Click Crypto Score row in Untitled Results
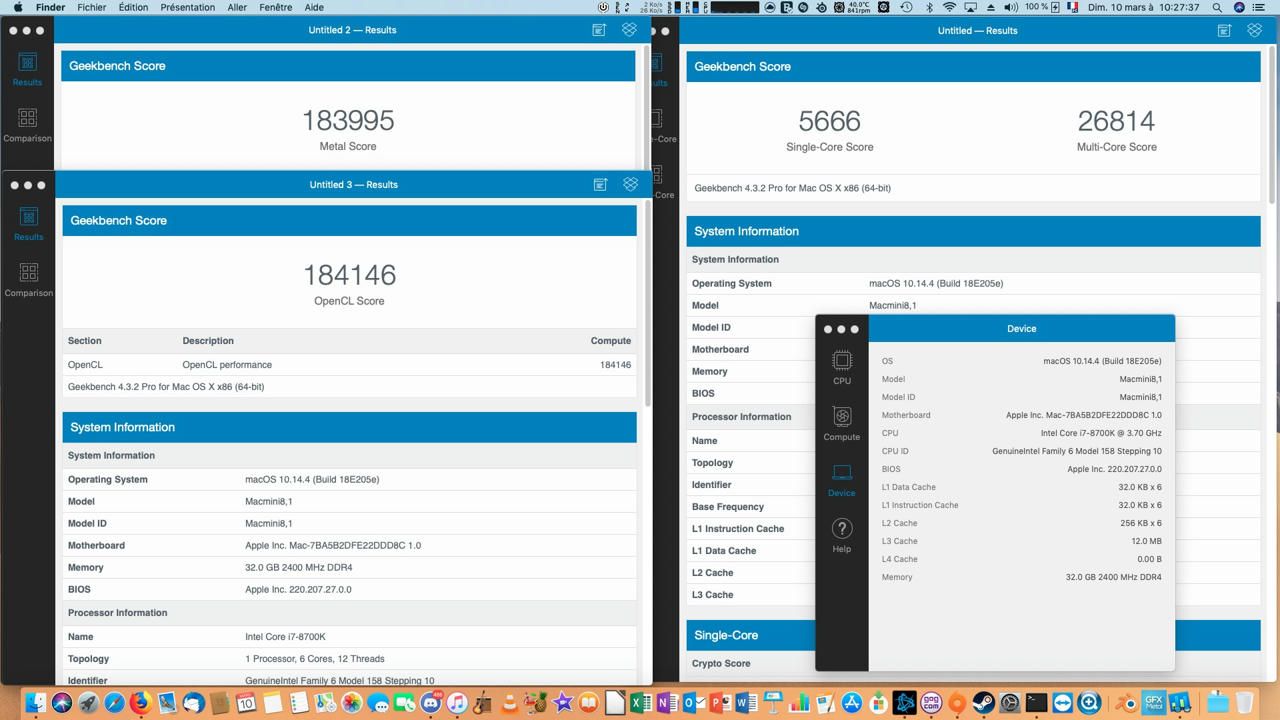Screen dimensions: 1280x720 click(750, 663)
